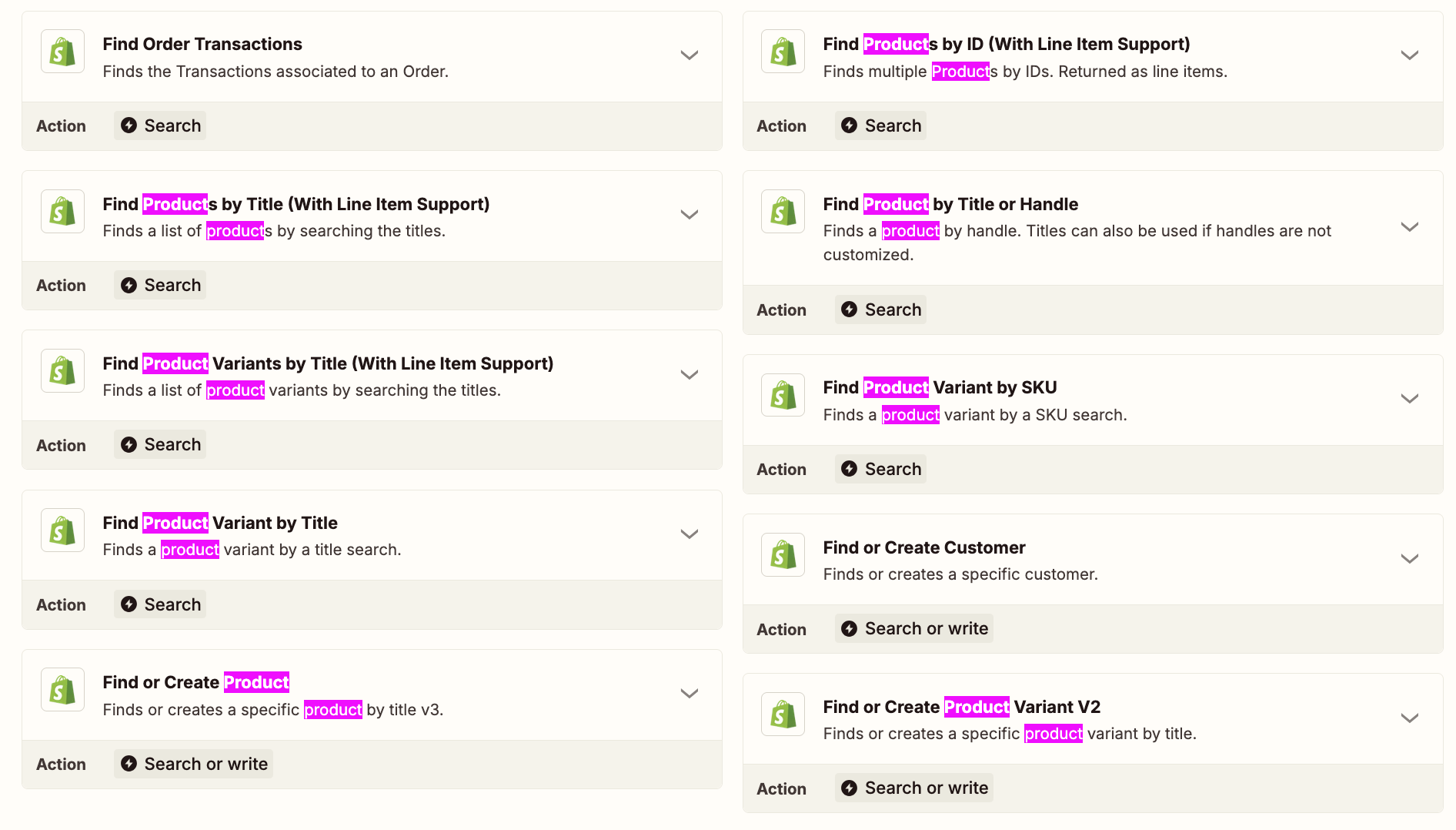Click Shopify icon beside Find Order Transactions
Viewport: 1456px width, 830px height.
click(x=62, y=52)
